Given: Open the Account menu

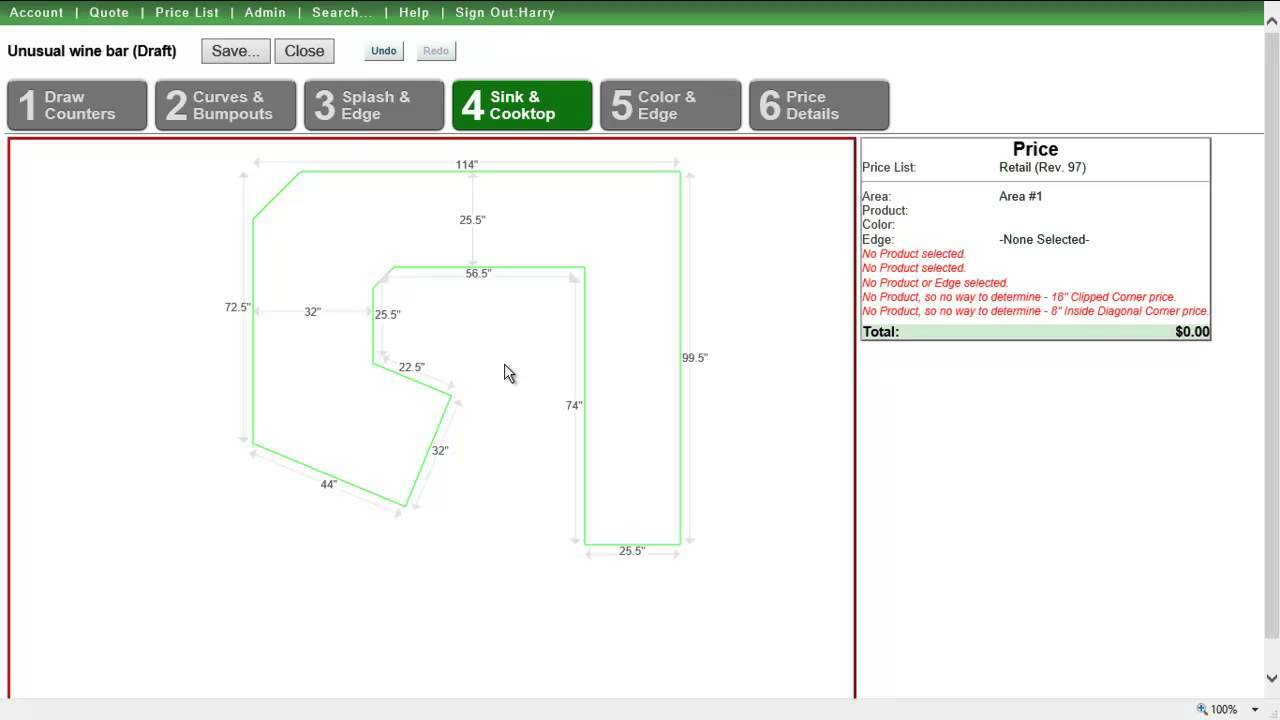Looking at the screenshot, I should point(36,12).
